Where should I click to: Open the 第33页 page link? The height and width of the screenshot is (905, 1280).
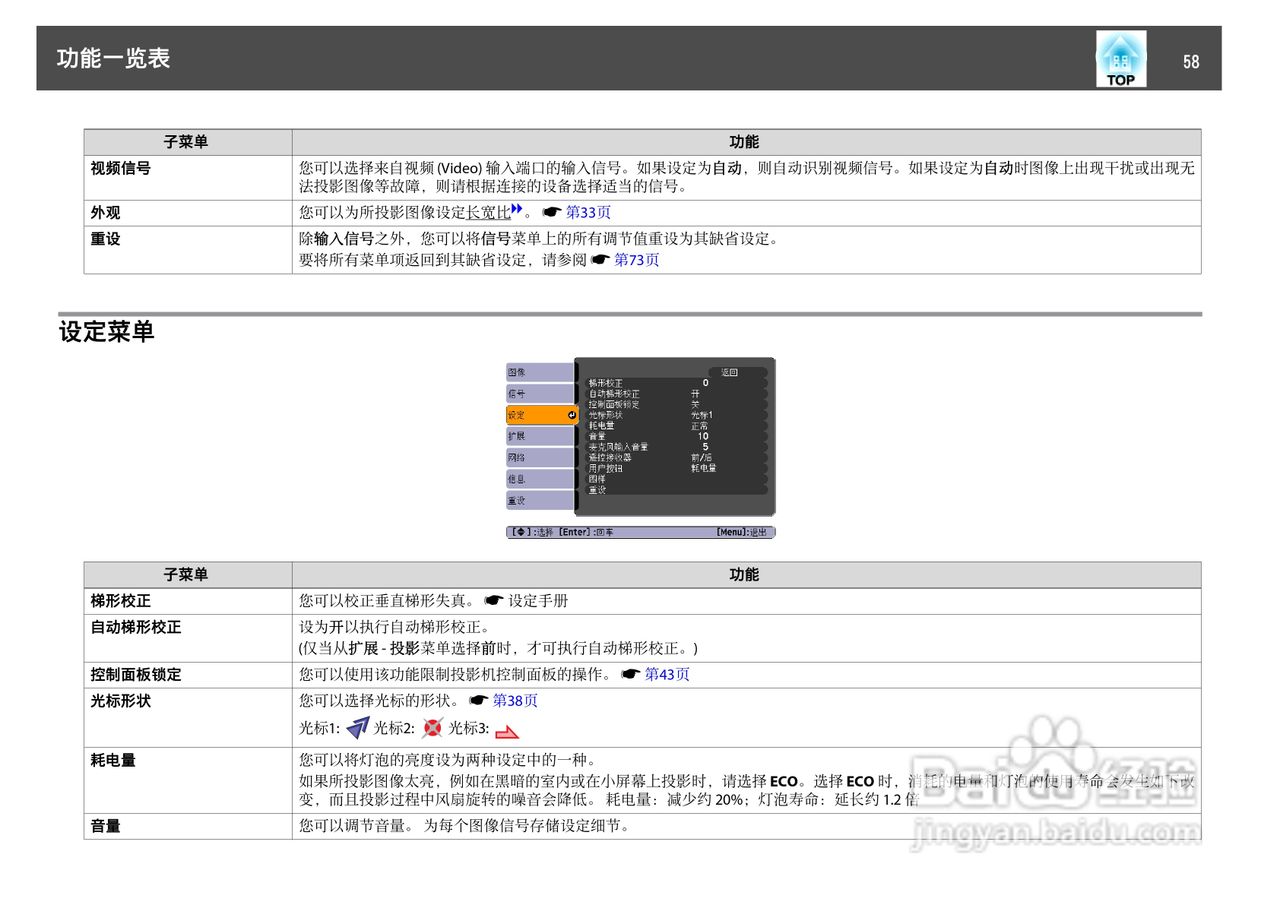tap(589, 212)
